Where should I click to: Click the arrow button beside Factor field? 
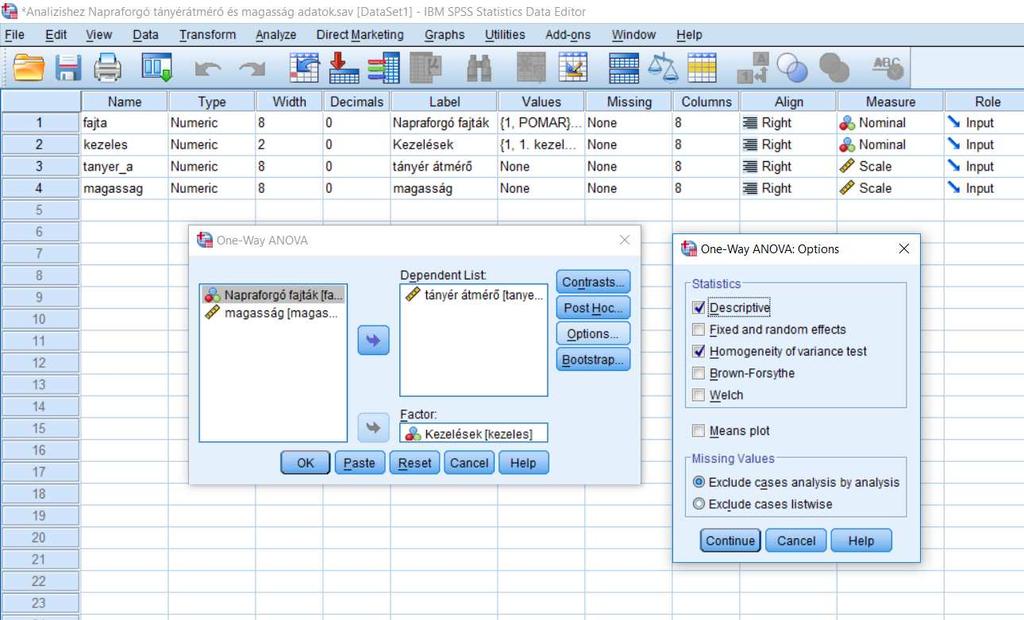(374, 428)
